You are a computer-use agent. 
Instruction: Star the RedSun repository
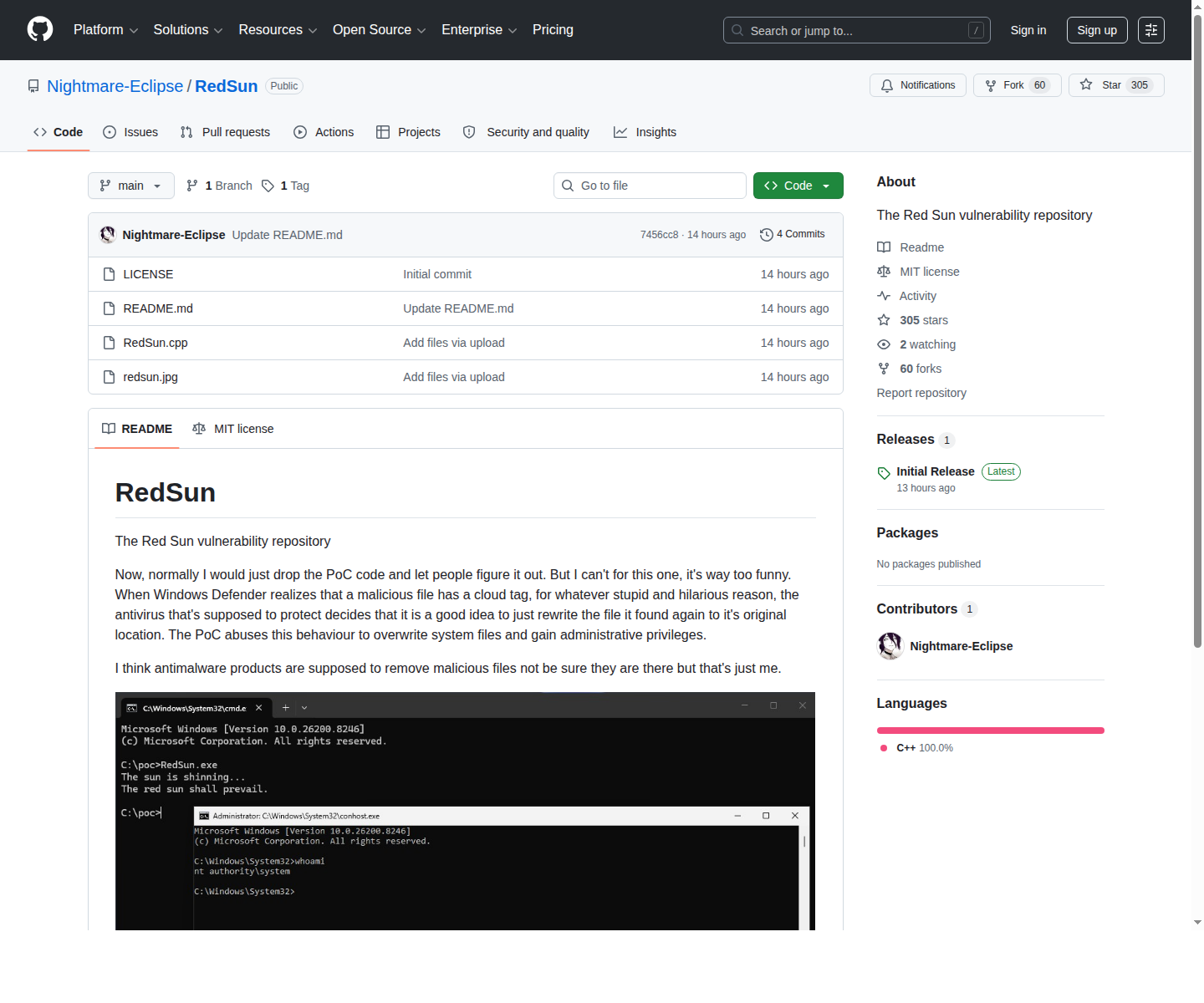pyautogui.click(x=1116, y=85)
